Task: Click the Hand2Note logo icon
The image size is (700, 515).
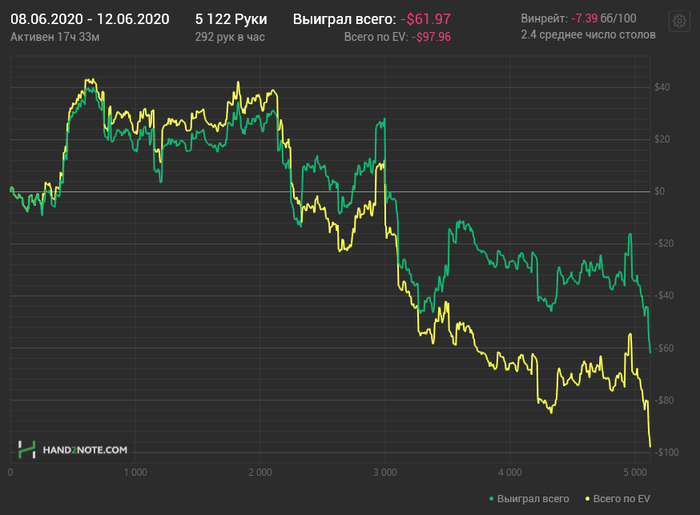Action: coord(26,449)
